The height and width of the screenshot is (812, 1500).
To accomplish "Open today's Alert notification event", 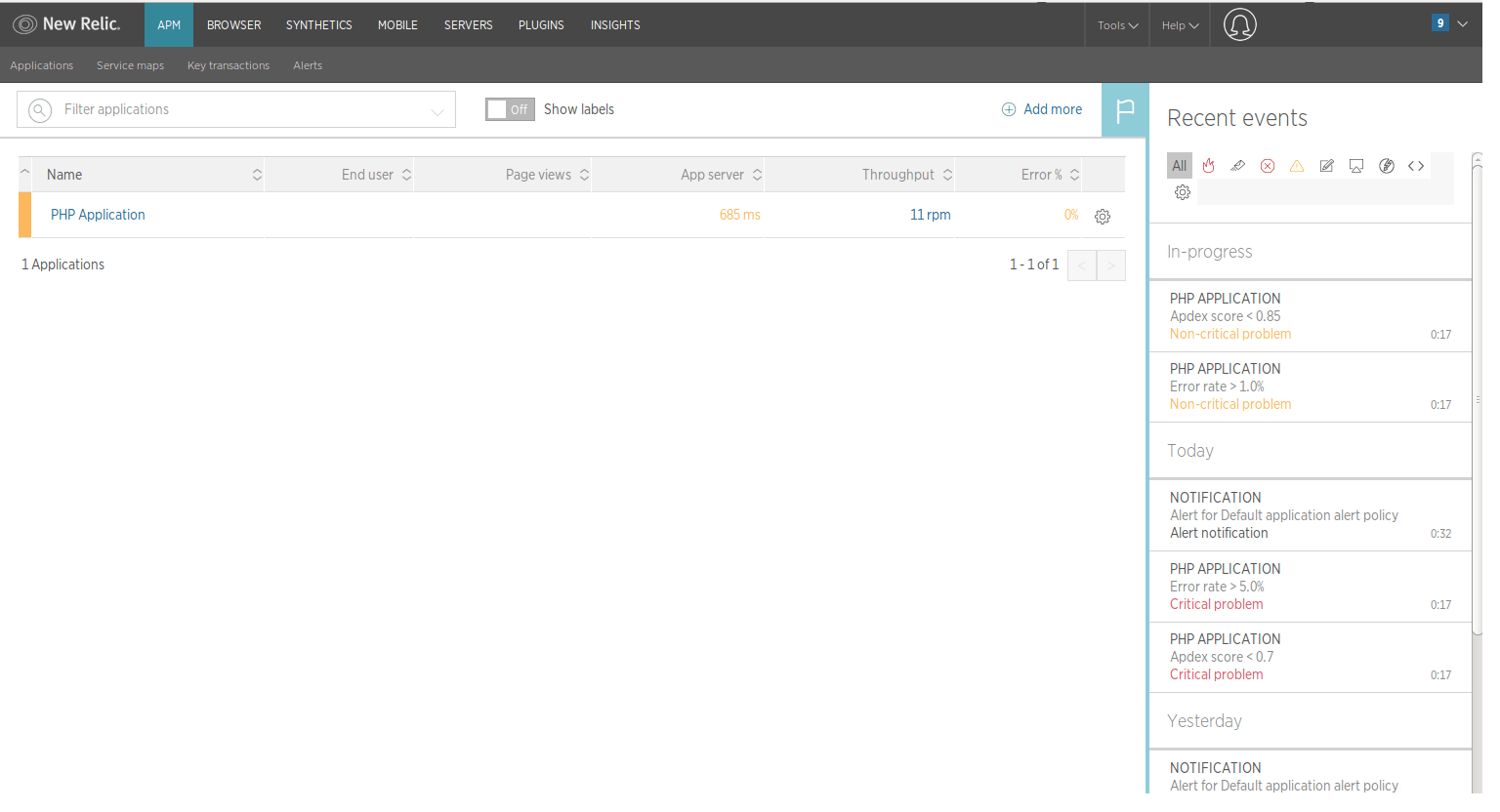I will 1311,515.
